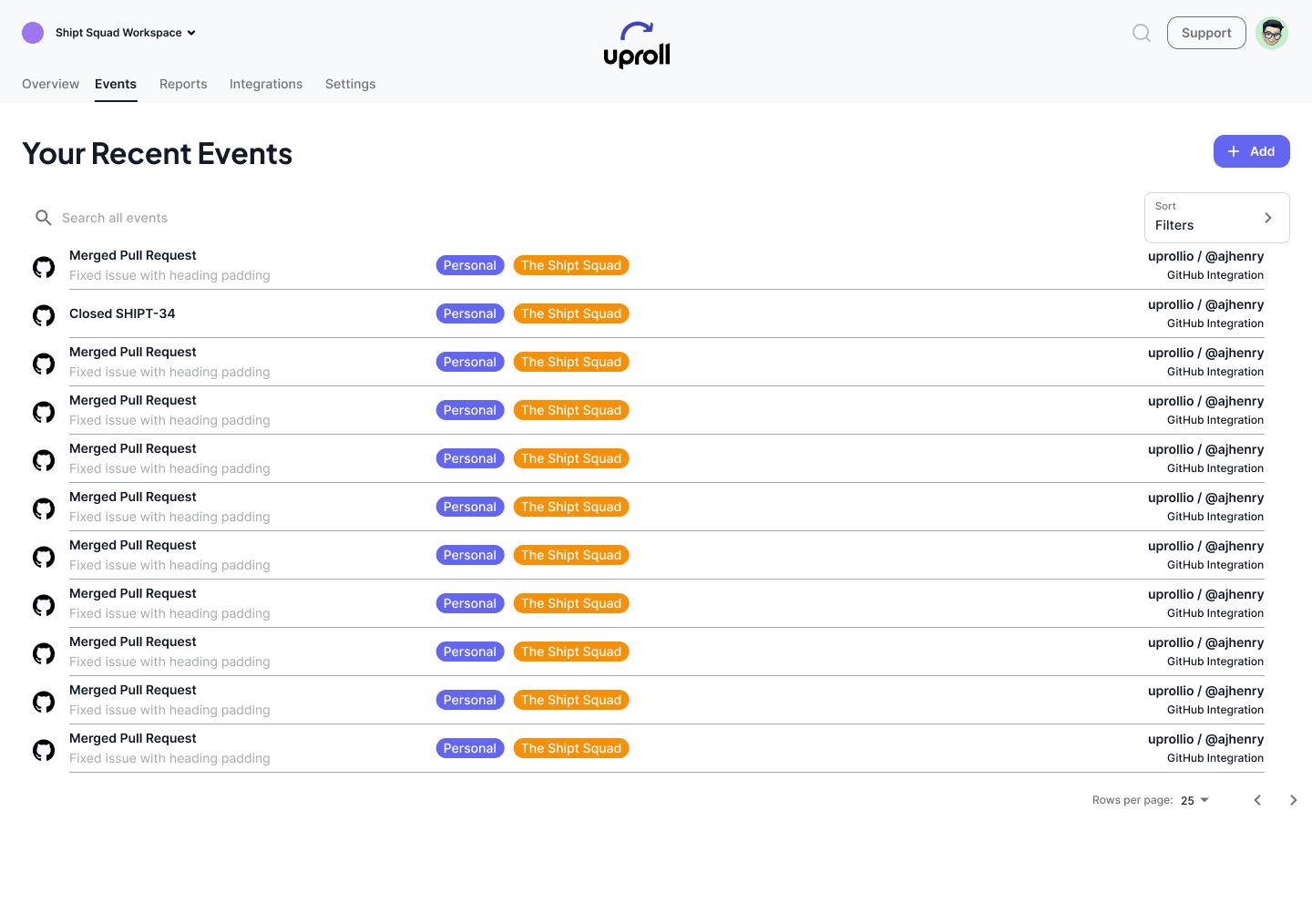Open the Closed SHIPT-34 event
This screenshot has height=924, width=1312.
[x=122, y=313]
